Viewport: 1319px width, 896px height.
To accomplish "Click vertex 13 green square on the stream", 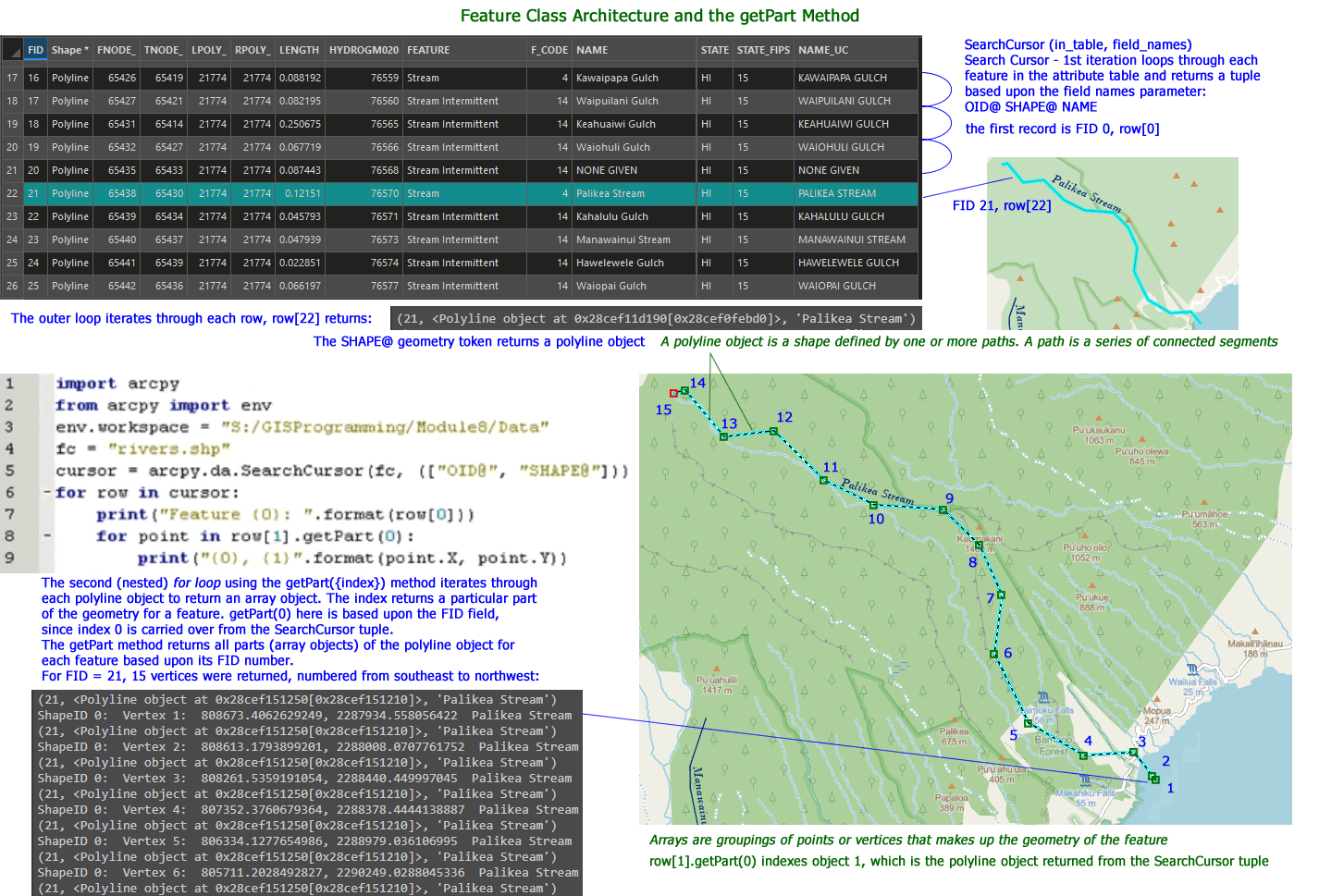I will pos(723,436).
